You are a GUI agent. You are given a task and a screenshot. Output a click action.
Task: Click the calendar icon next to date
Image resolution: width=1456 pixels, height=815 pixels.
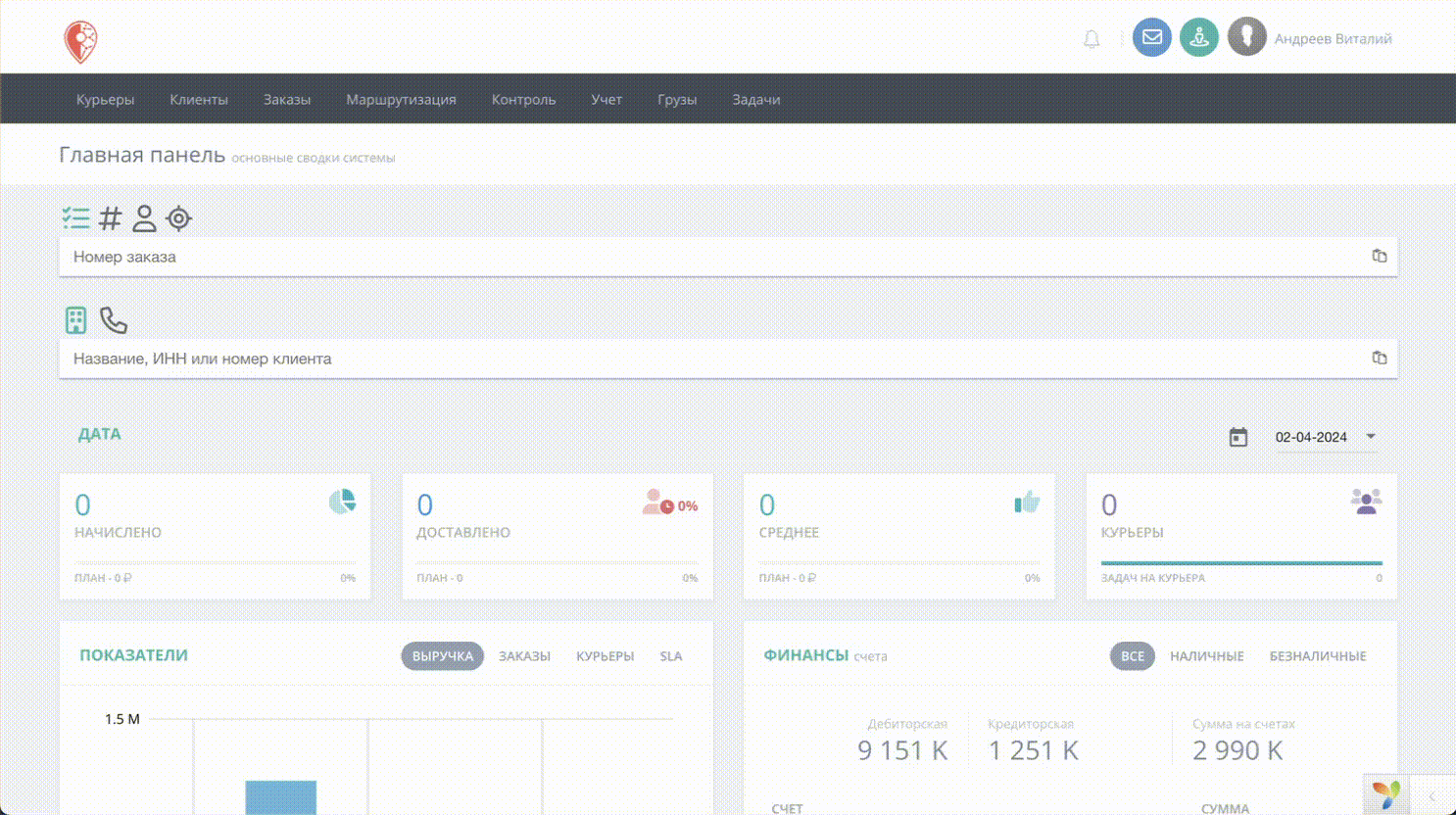pyautogui.click(x=1238, y=437)
